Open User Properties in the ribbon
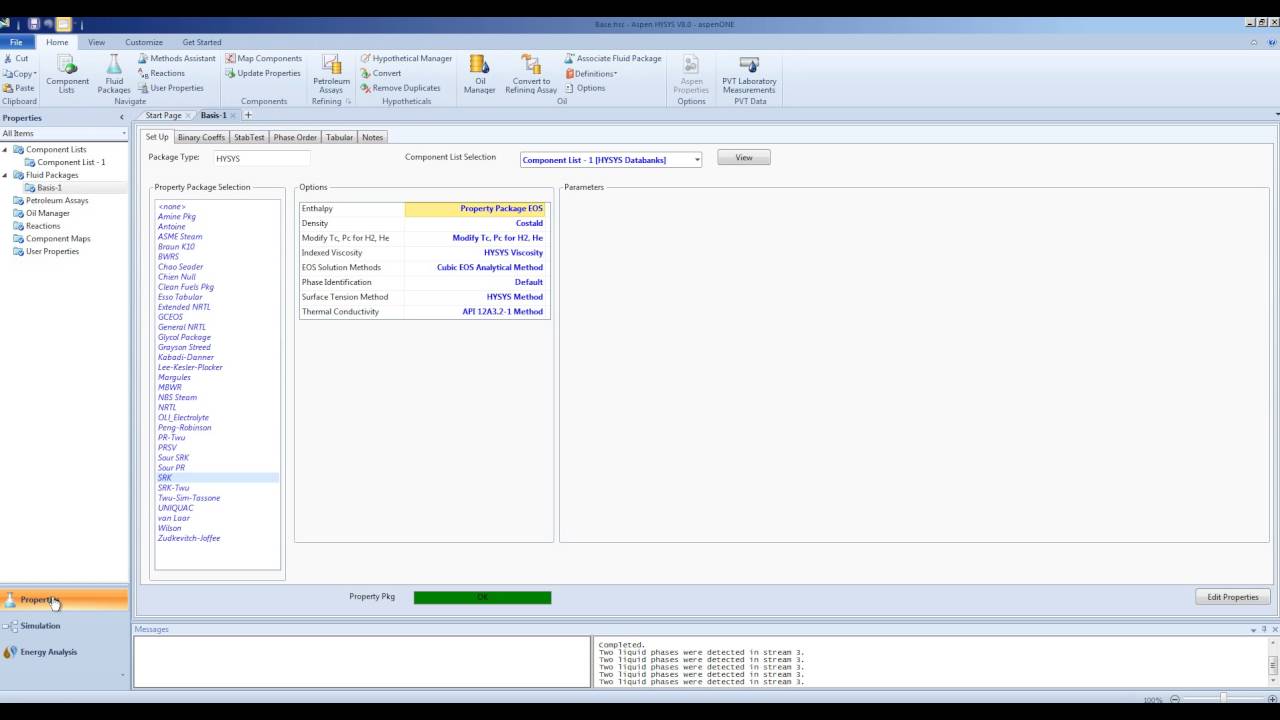Viewport: 1280px width, 720px height. [171, 88]
